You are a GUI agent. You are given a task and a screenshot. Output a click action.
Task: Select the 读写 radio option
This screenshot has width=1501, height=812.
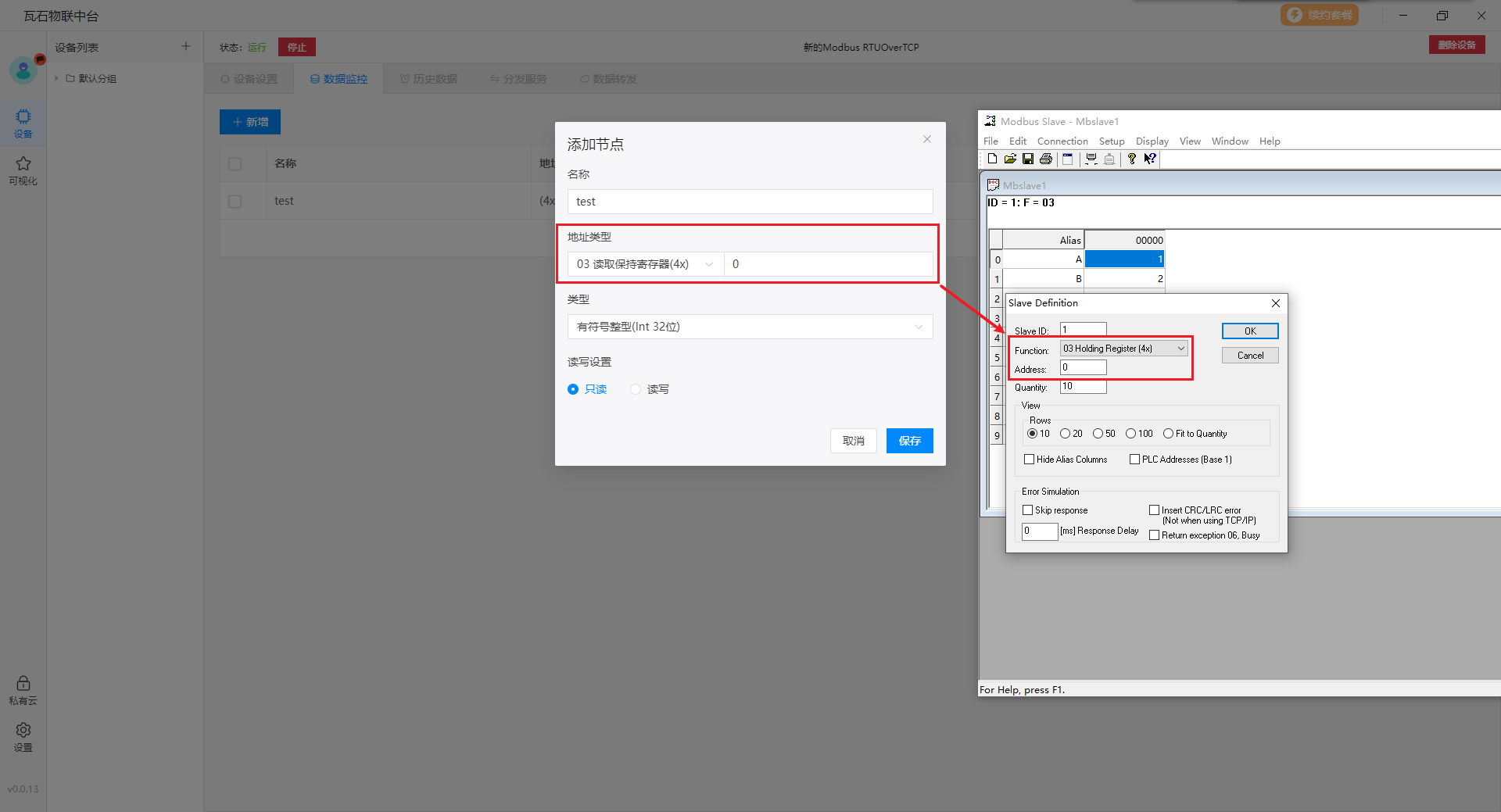coord(636,389)
